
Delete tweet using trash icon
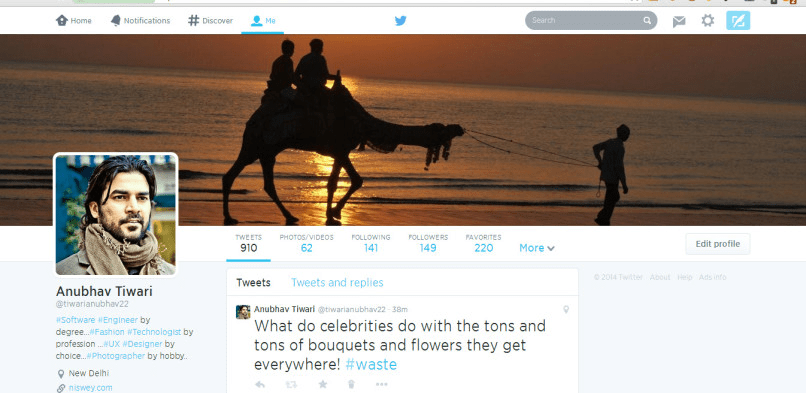pos(352,384)
